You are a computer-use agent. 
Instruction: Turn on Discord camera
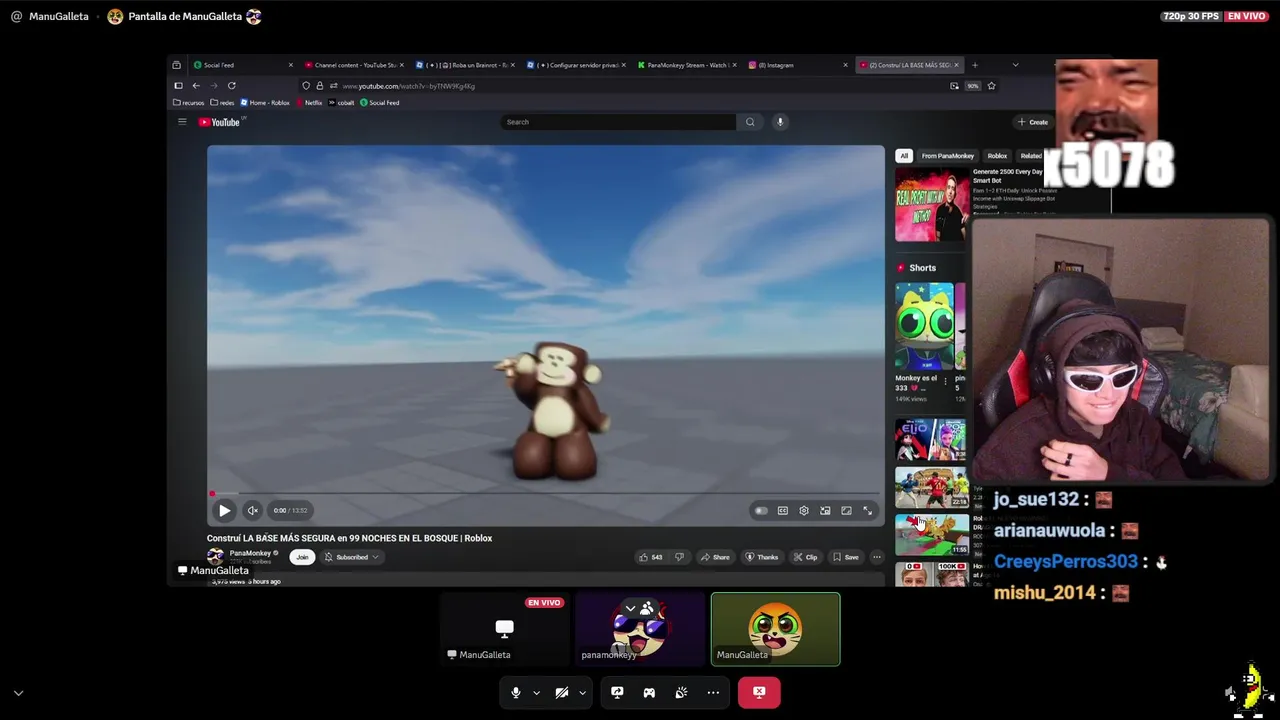[562, 692]
